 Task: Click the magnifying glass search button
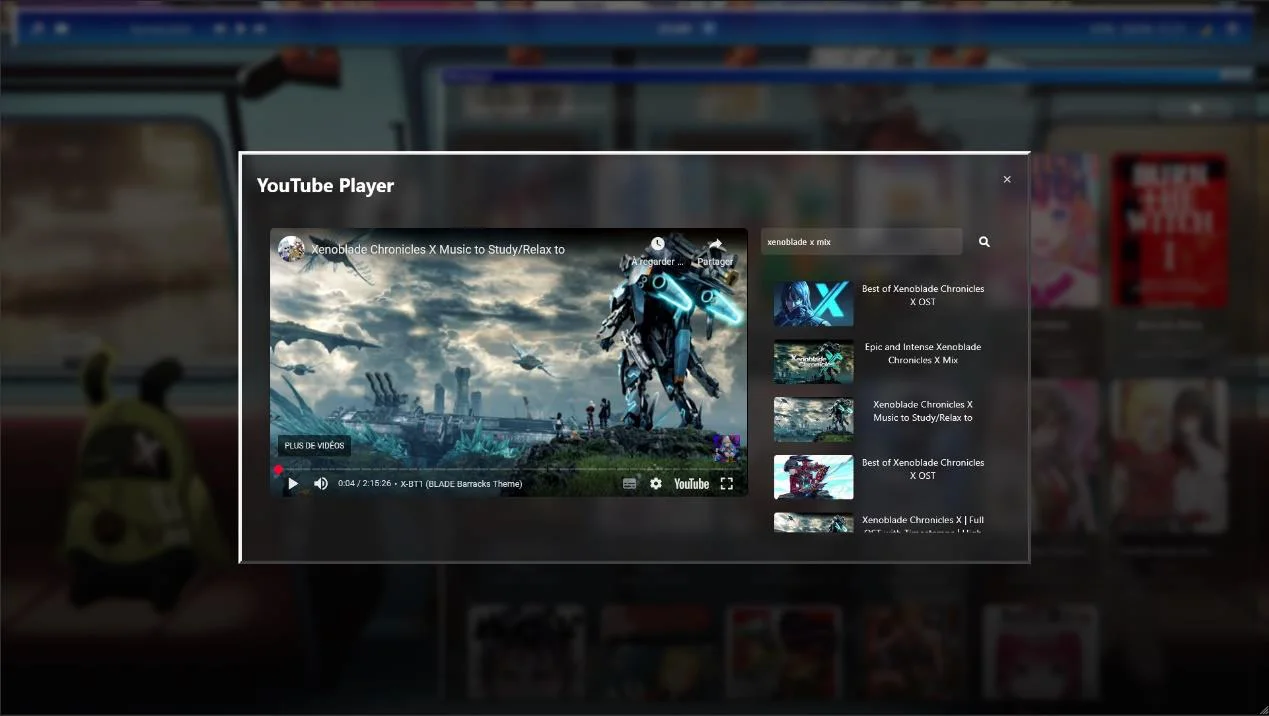(984, 242)
